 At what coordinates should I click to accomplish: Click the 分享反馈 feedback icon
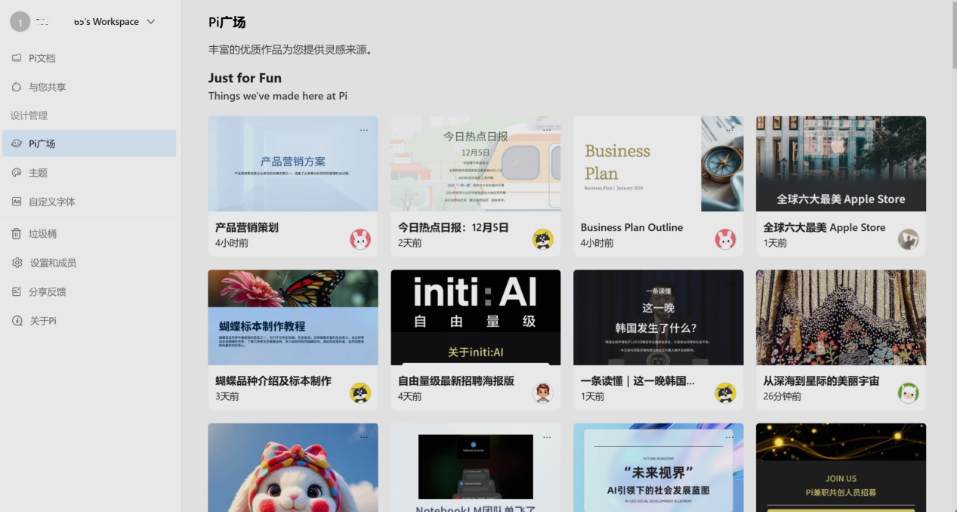(16, 292)
